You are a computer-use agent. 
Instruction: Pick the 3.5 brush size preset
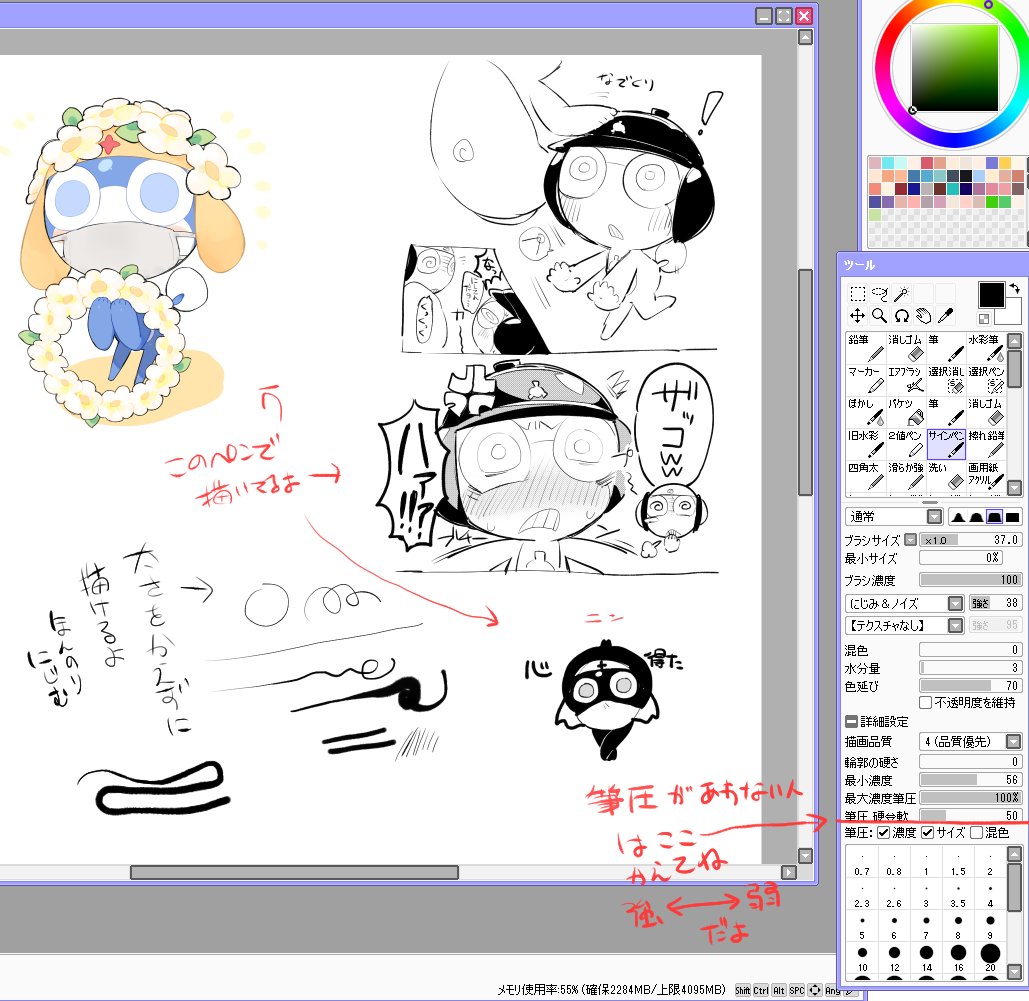point(958,896)
